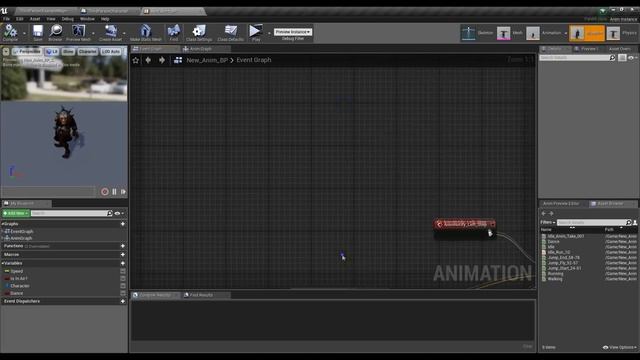Click the Play toolbar icon
Screen dimensions: 640x360
[256, 31]
